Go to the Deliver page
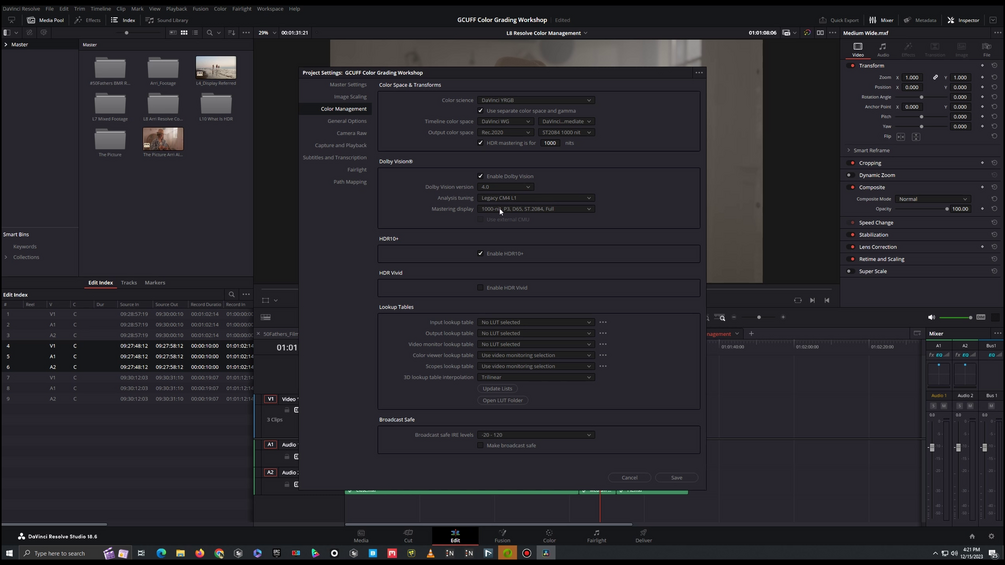 [x=644, y=536]
